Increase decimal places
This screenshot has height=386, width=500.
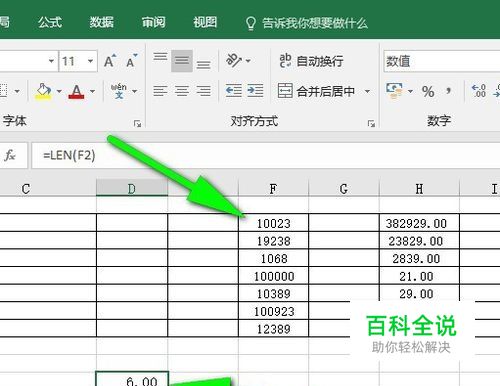[x=479, y=91]
